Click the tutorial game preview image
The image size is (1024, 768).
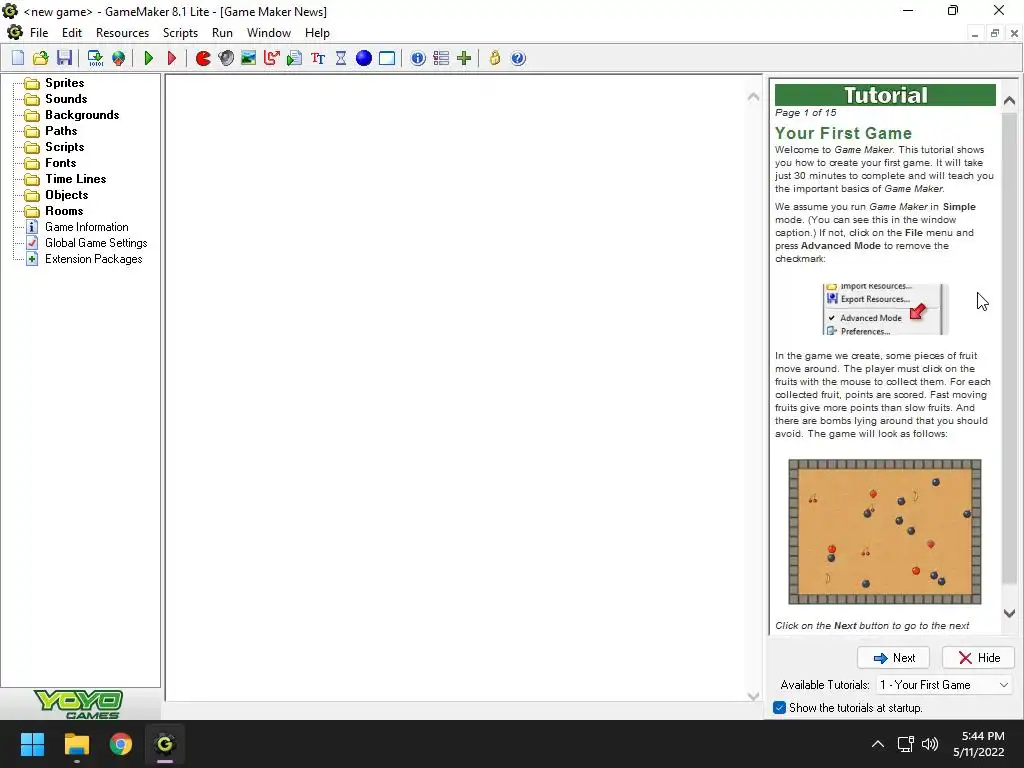point(884,532)
